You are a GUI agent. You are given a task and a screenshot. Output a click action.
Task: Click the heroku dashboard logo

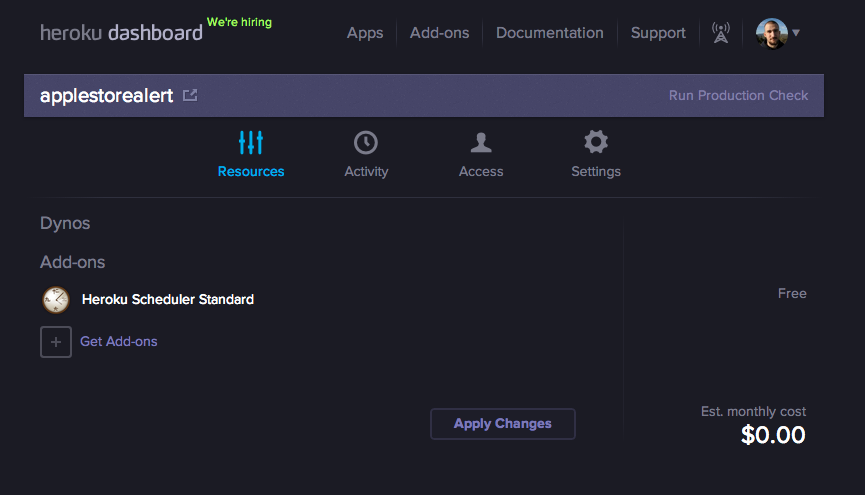pos(121,33)
